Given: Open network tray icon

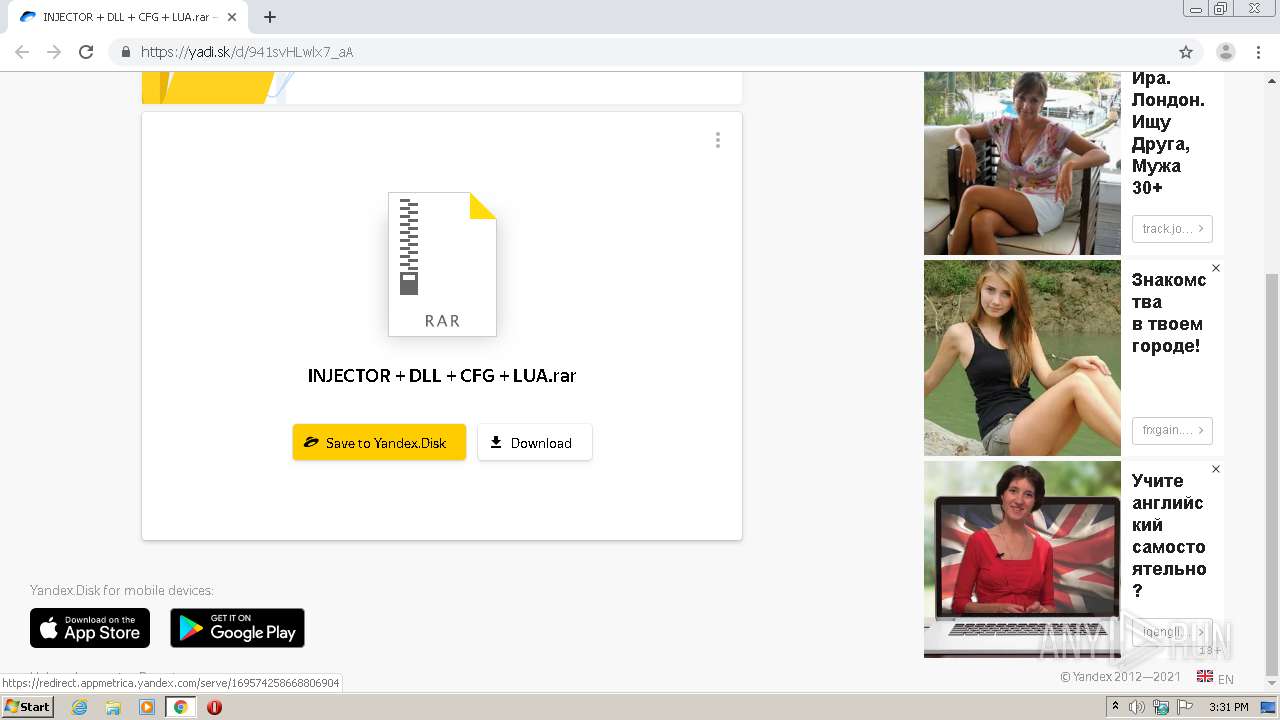Looking at the screenshot, I should click(x=1161, y=707).
